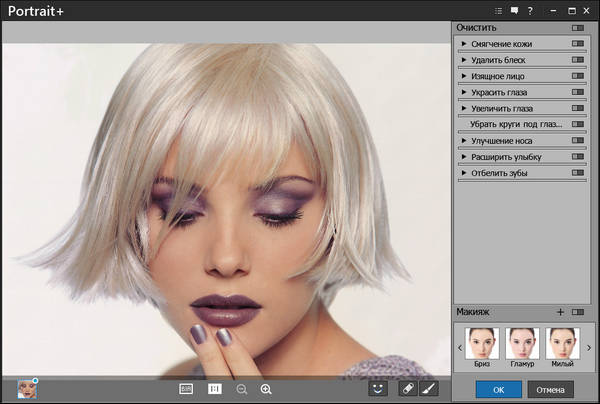This screenshot has width=600, height=404.
Task: Open the feedback speech bubble icon
Action: point(514,10)
